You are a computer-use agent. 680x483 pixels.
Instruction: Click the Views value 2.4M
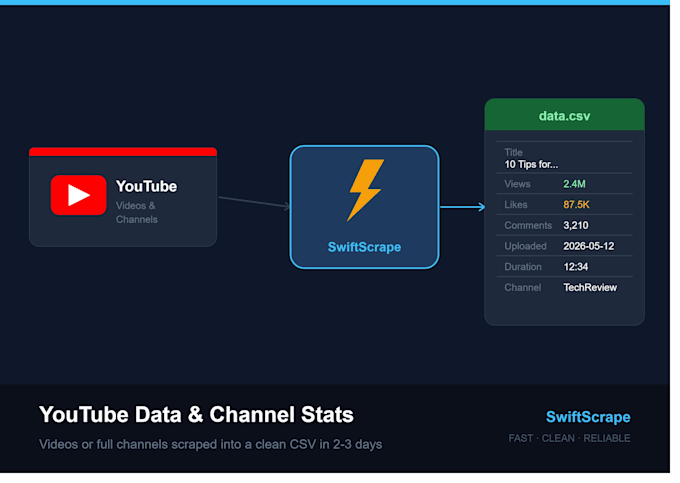[x=574, y=184]
